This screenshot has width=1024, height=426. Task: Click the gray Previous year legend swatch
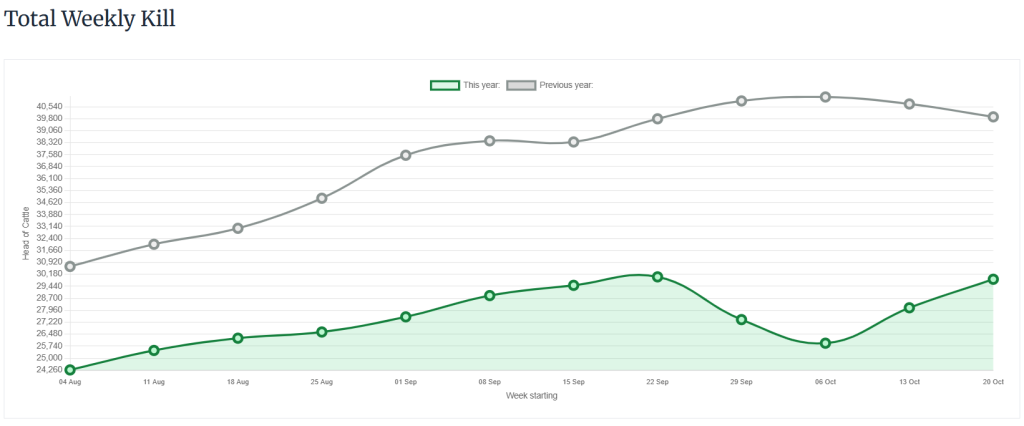coord(521,85)
